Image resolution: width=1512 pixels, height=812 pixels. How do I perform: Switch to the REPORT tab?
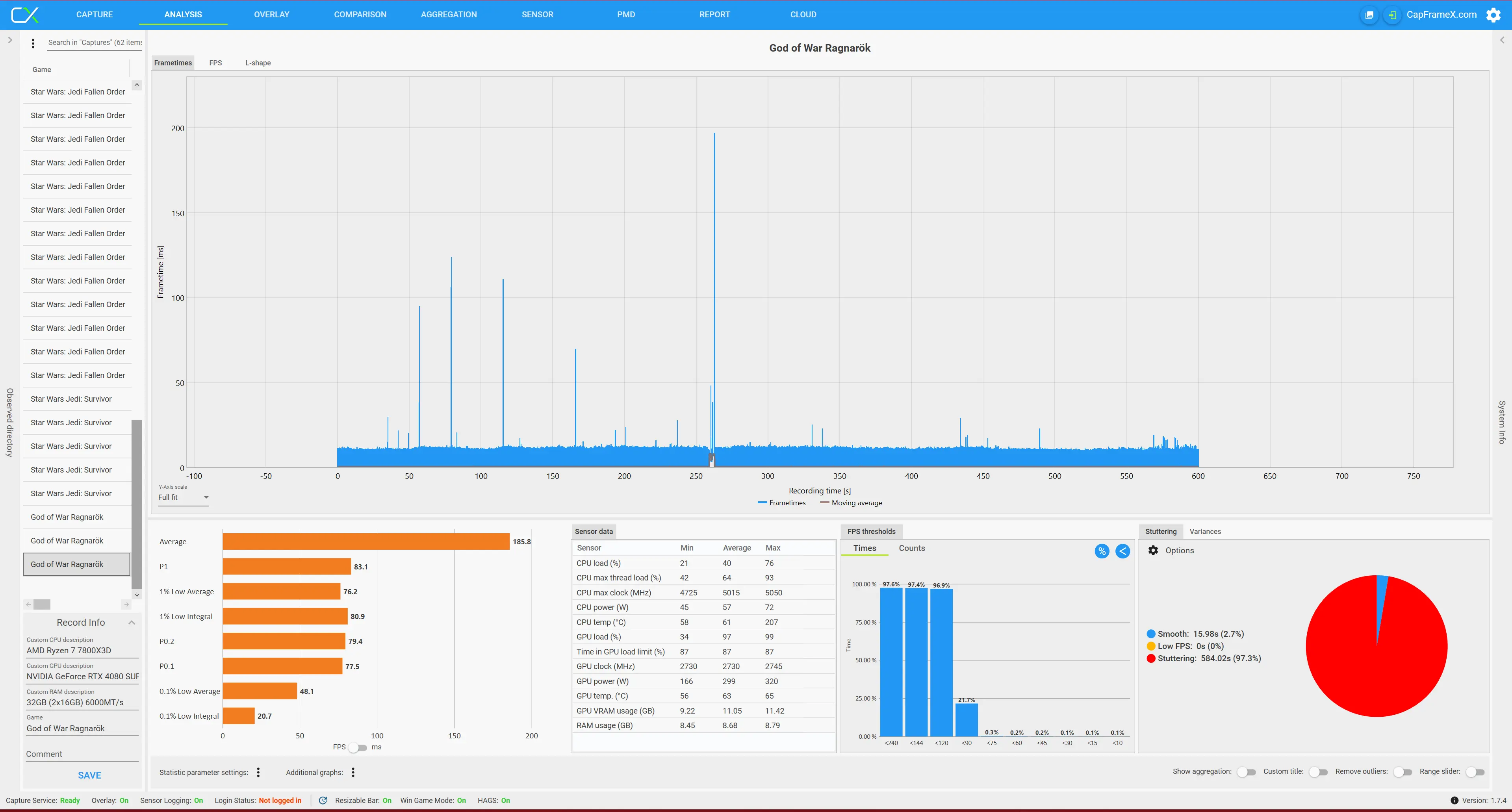tap(714, 15)
